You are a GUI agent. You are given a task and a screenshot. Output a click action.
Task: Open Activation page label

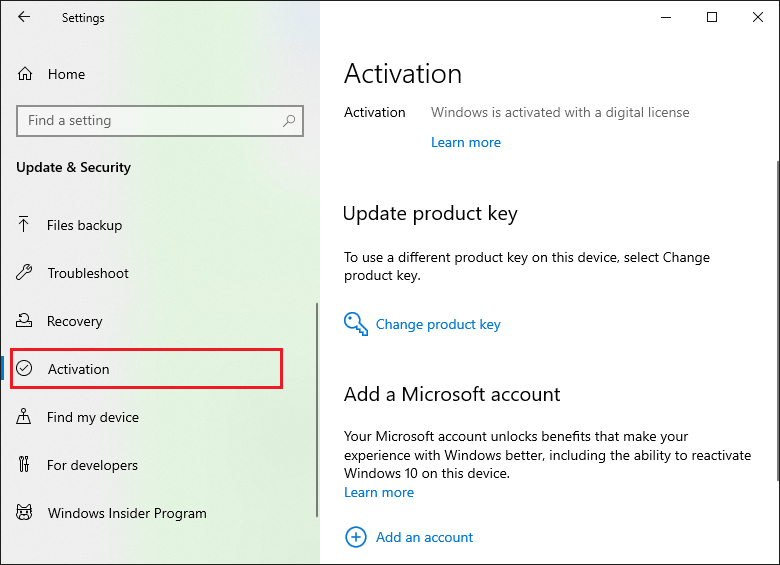tap(79, 369)
